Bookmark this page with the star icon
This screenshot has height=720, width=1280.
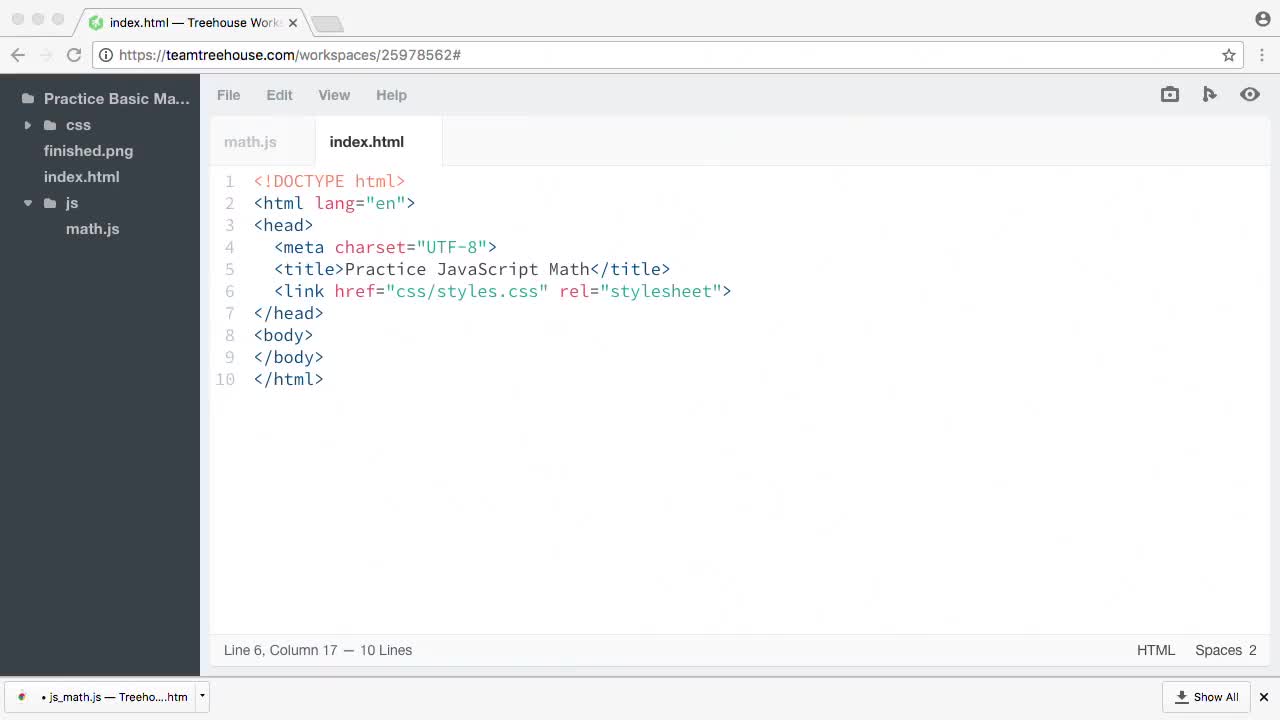coord(1229,55)
